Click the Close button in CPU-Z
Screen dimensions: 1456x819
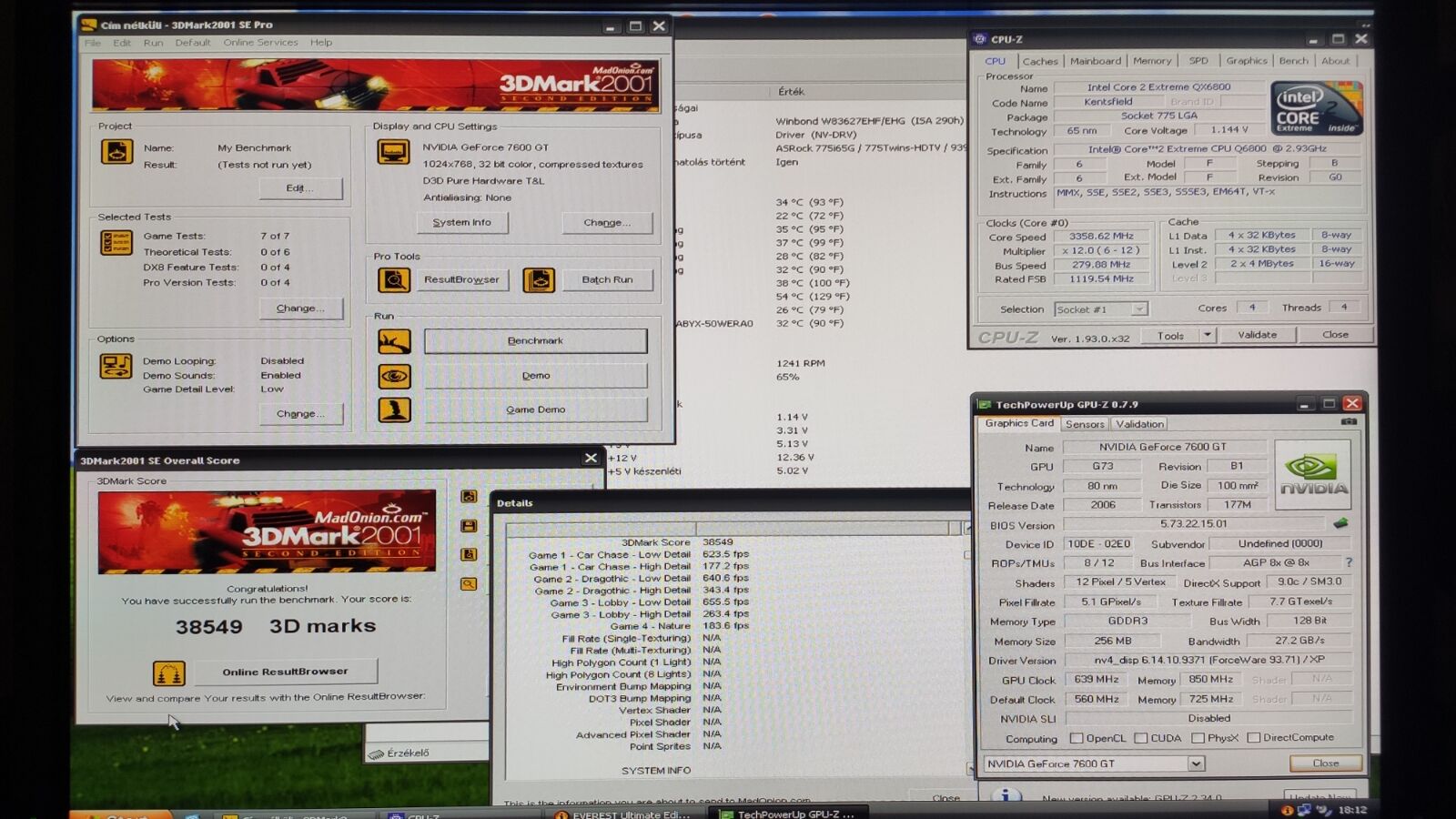click(1335, 335)
